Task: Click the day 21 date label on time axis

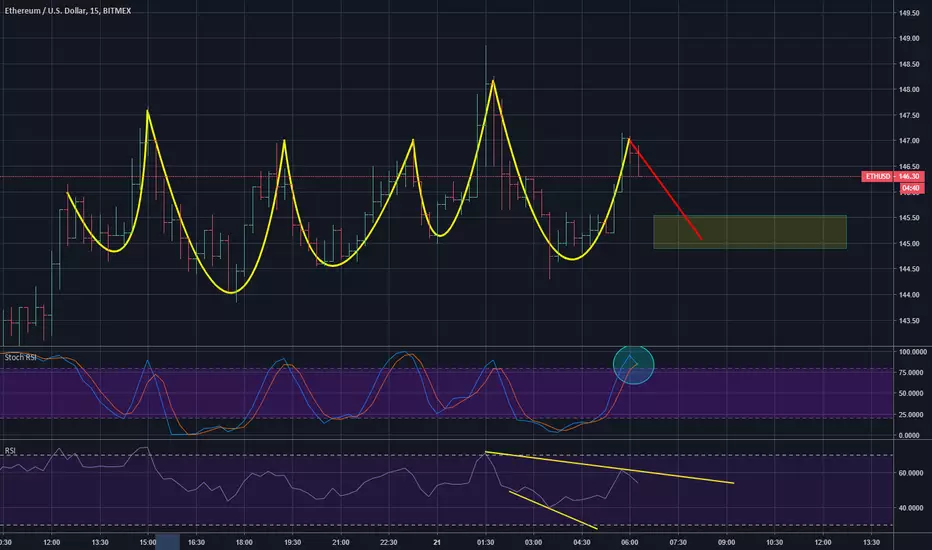Action: (x=437, y=542)
